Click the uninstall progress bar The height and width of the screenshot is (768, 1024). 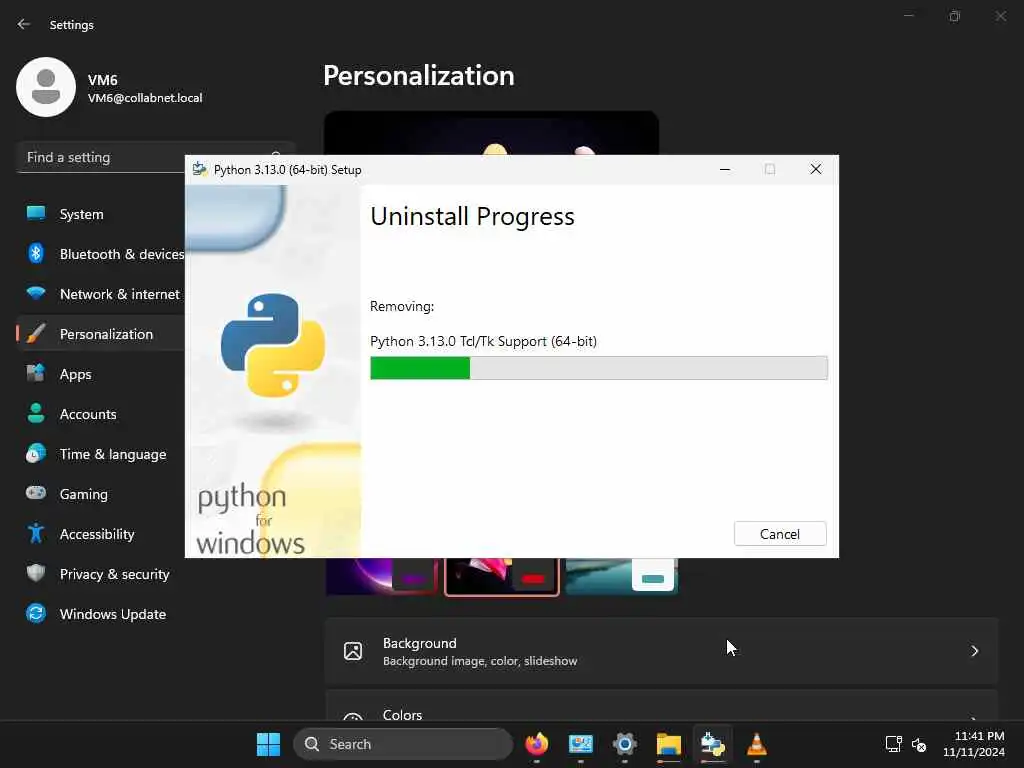(x=599, y=368)
